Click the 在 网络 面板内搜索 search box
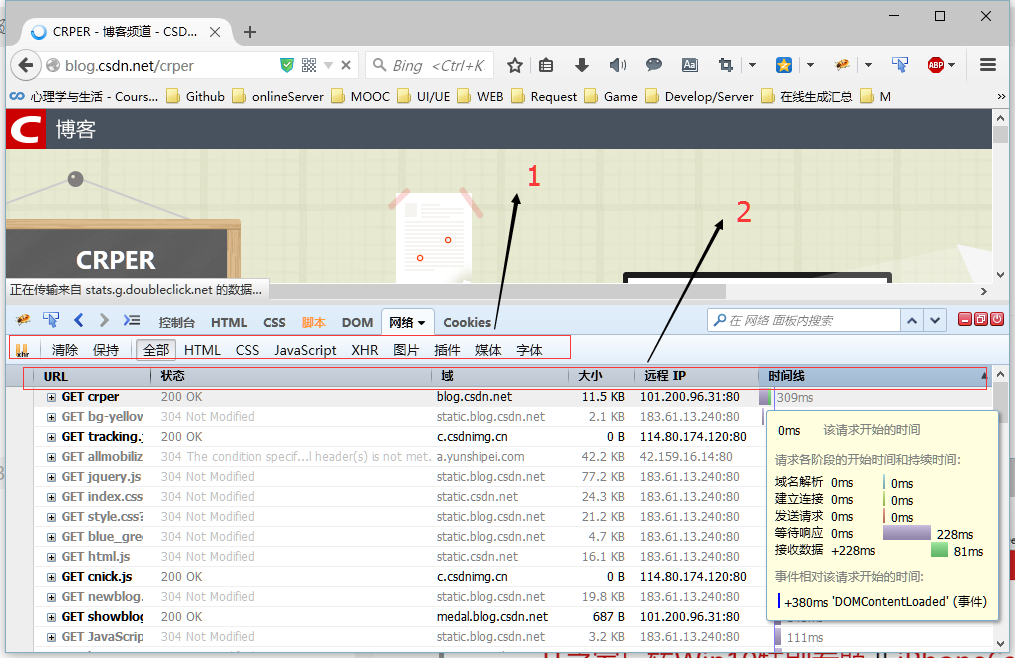This screenshot has height=658, width=1015. 803,321
